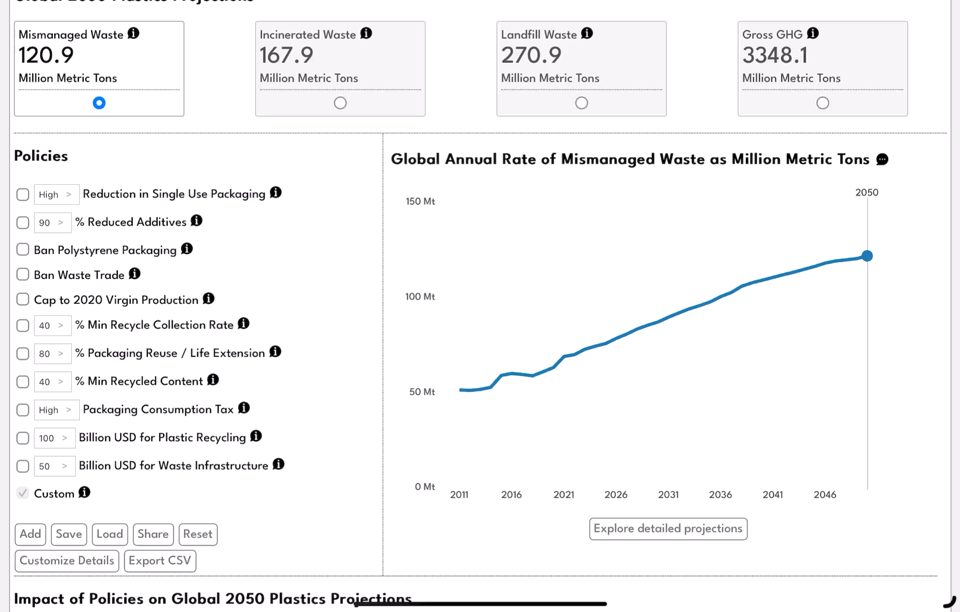Screen dimensions: 960x612
Task: Switch to the Incinerated Waste metric card
Action: point(340,102)
